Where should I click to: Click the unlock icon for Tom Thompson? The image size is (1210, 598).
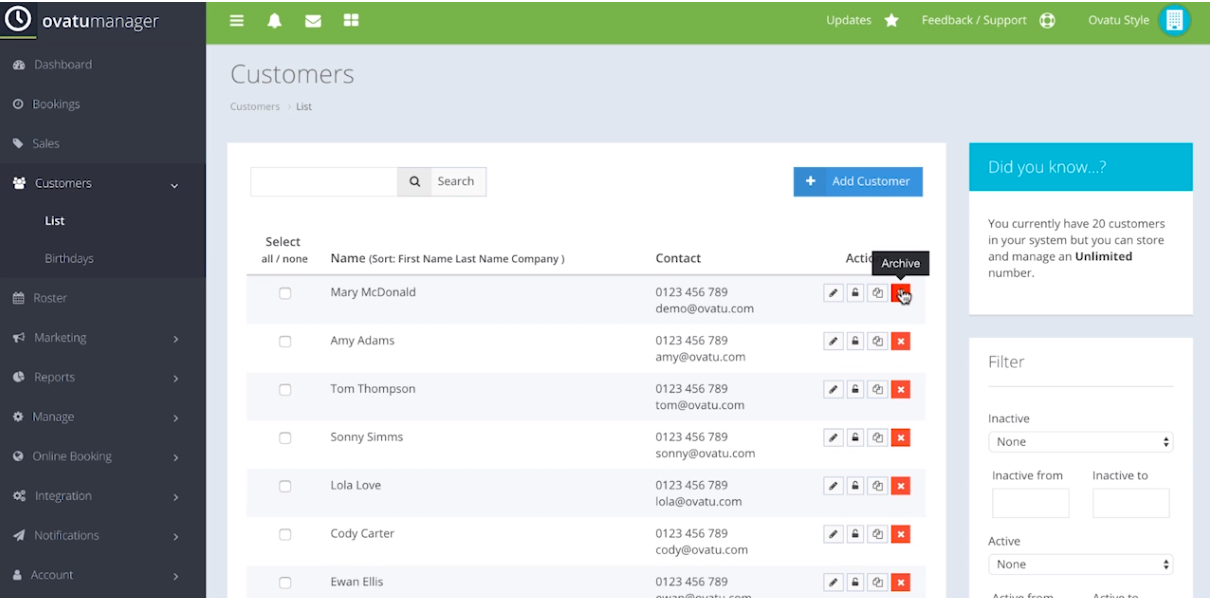click(x=855, y=389)
